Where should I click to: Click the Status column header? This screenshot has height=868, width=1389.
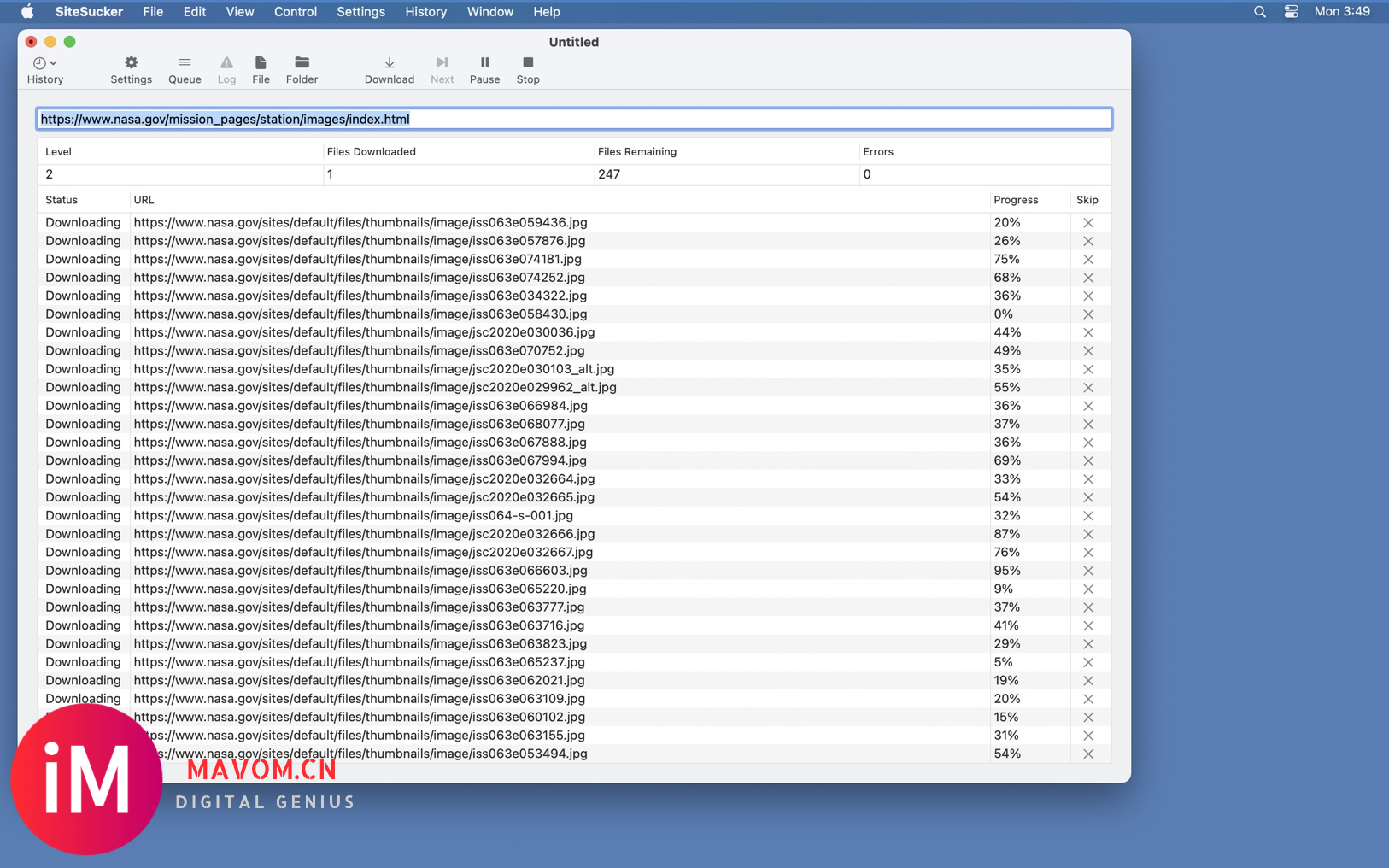62,200
